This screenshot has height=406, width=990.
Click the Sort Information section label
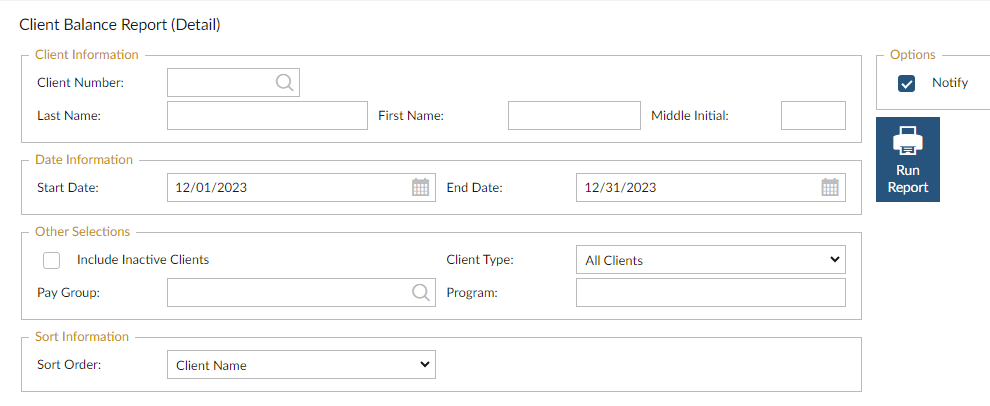pos(82,337)
